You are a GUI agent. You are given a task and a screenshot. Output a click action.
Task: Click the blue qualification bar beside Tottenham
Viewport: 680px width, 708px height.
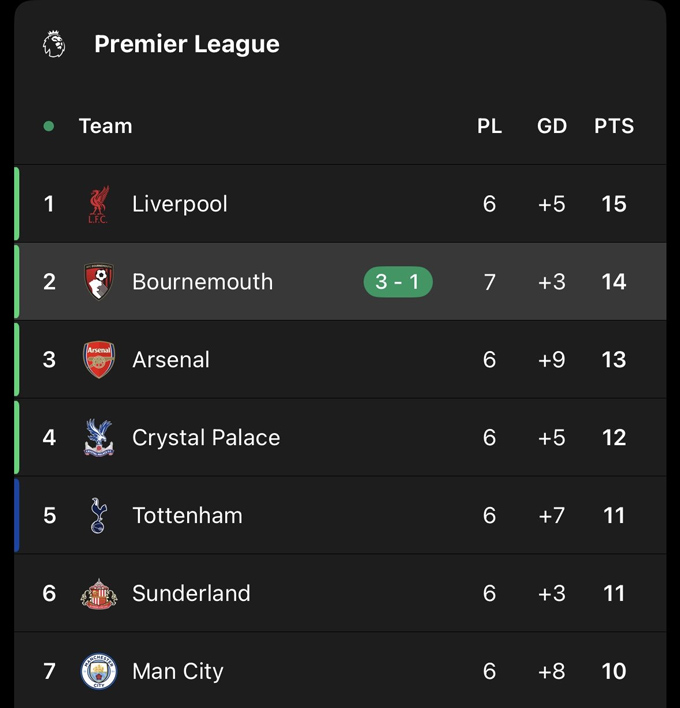tap(17, 516)
